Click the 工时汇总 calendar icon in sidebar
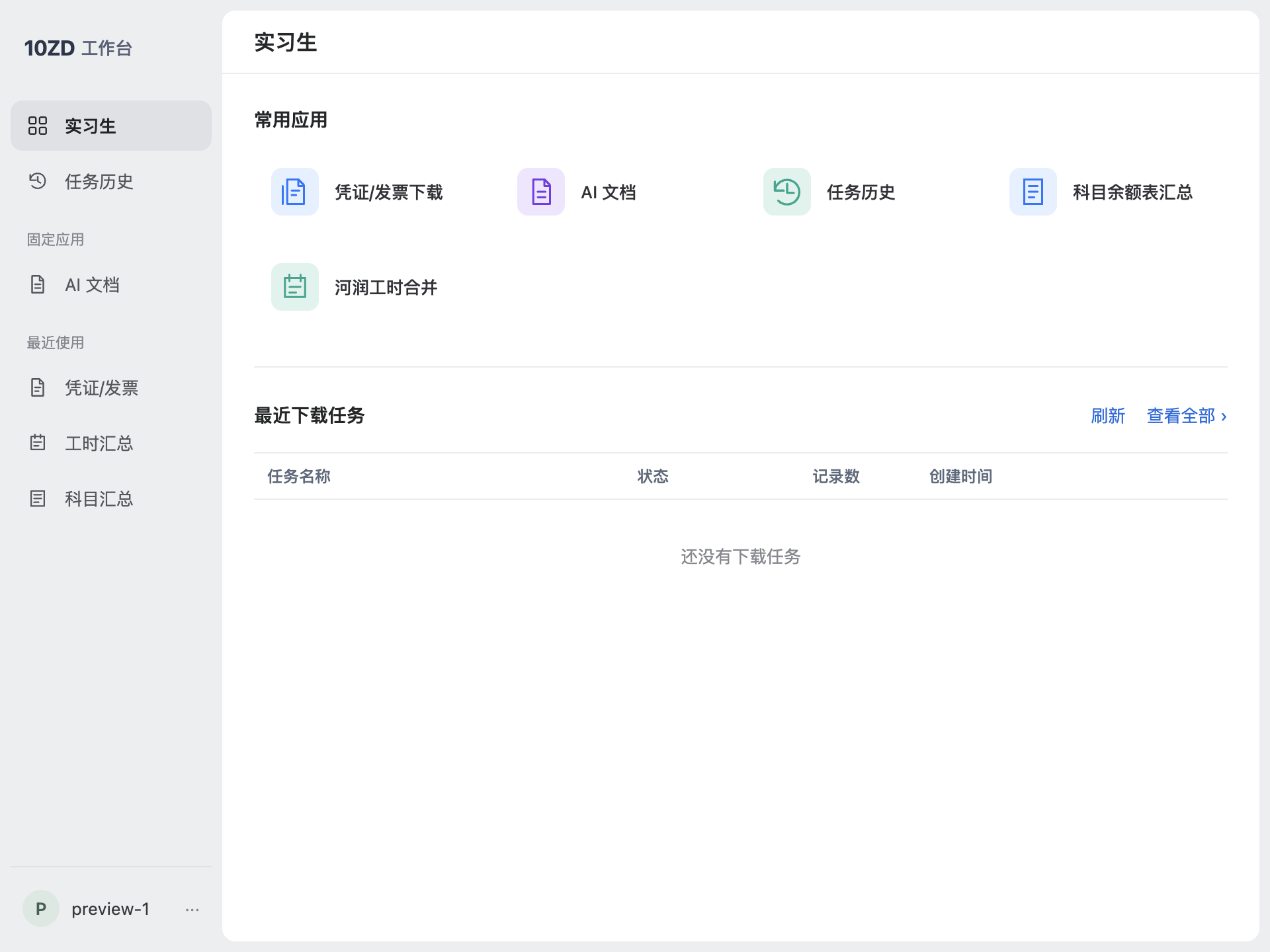This screenshot has height=952, width=1270. (x=38, y=443)
